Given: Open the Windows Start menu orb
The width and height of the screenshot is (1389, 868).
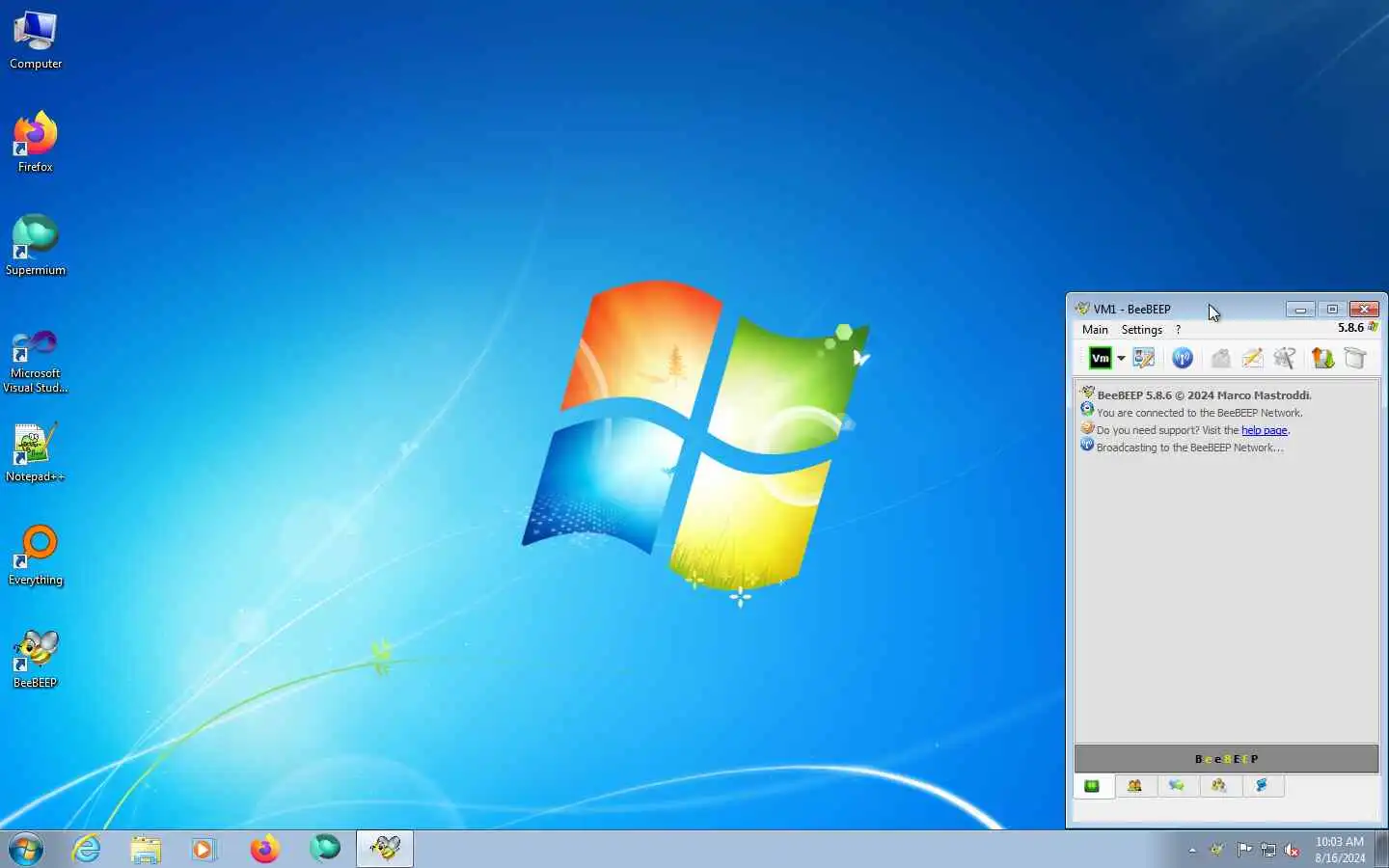Looking at the screenshot, I should [26, 849].
